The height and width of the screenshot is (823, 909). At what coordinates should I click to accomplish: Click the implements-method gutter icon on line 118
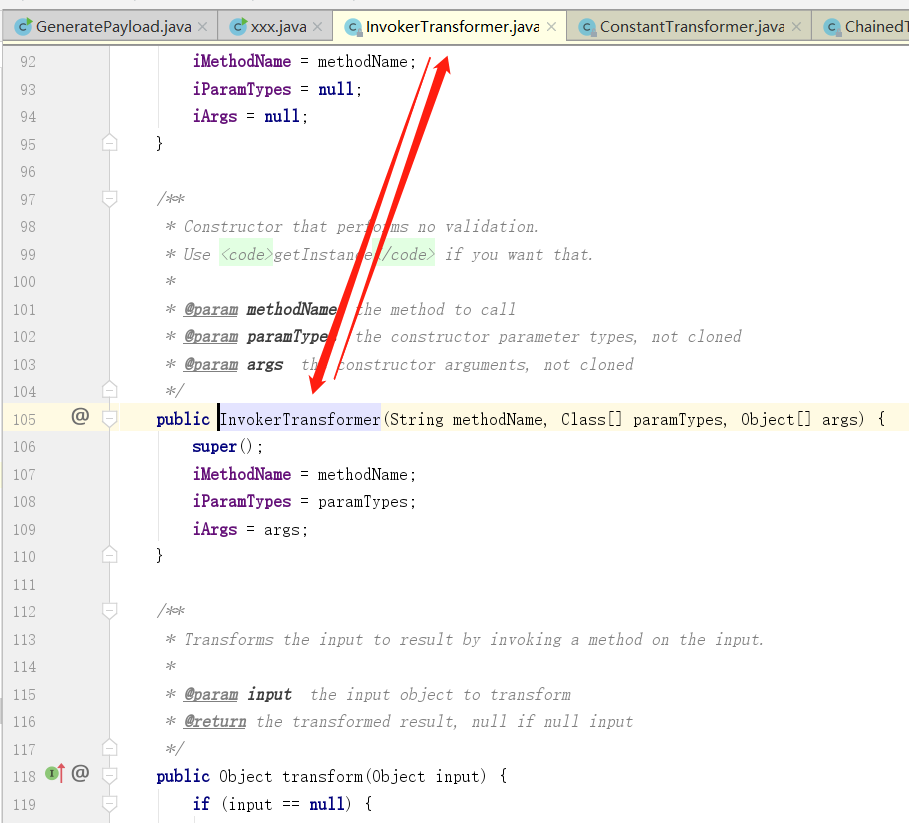point(55,773)
